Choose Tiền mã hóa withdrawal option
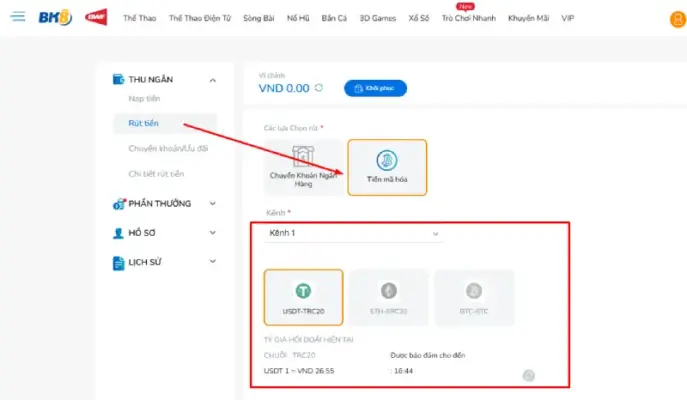687x400 pixels. 387,167
